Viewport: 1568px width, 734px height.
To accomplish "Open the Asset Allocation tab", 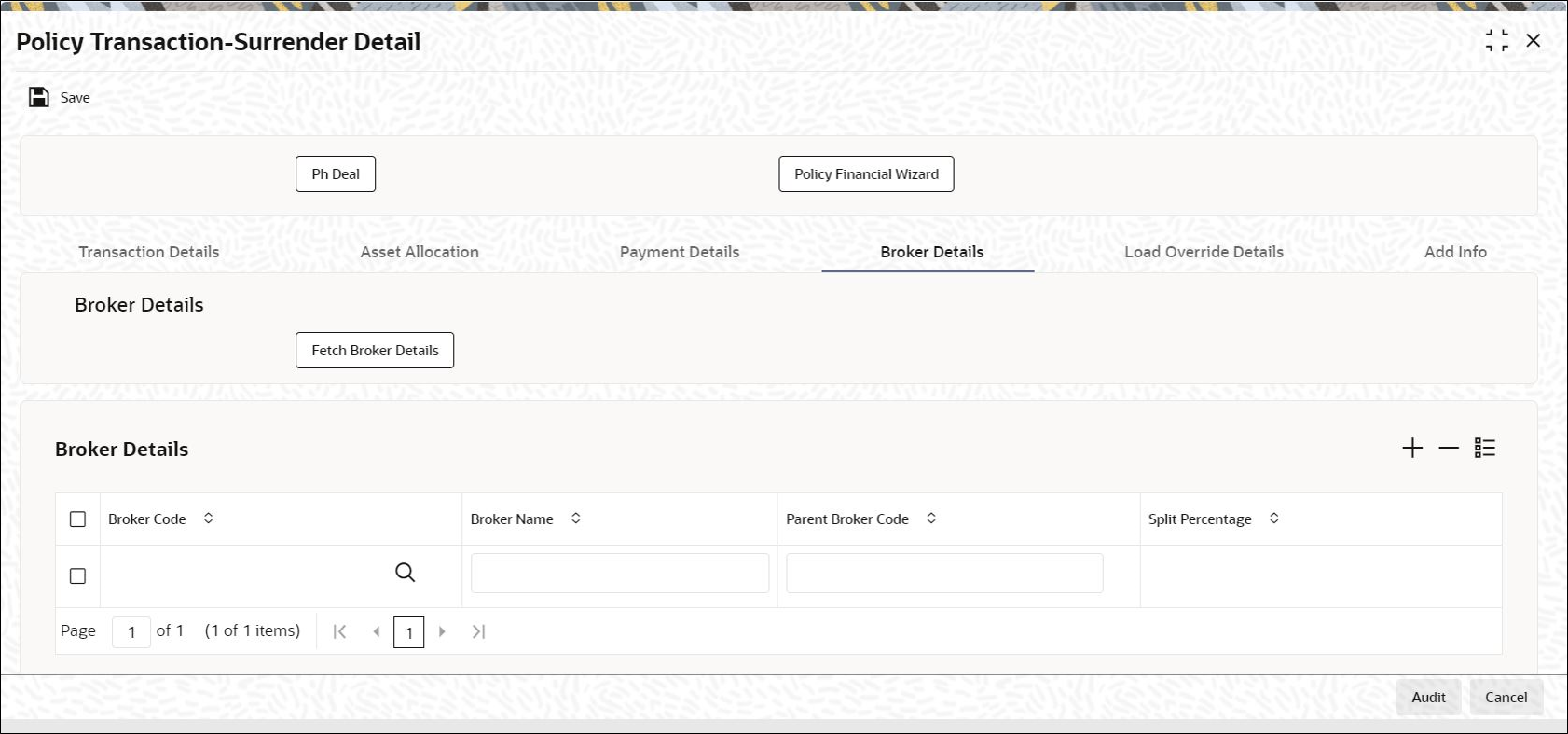I will [420, 252].
